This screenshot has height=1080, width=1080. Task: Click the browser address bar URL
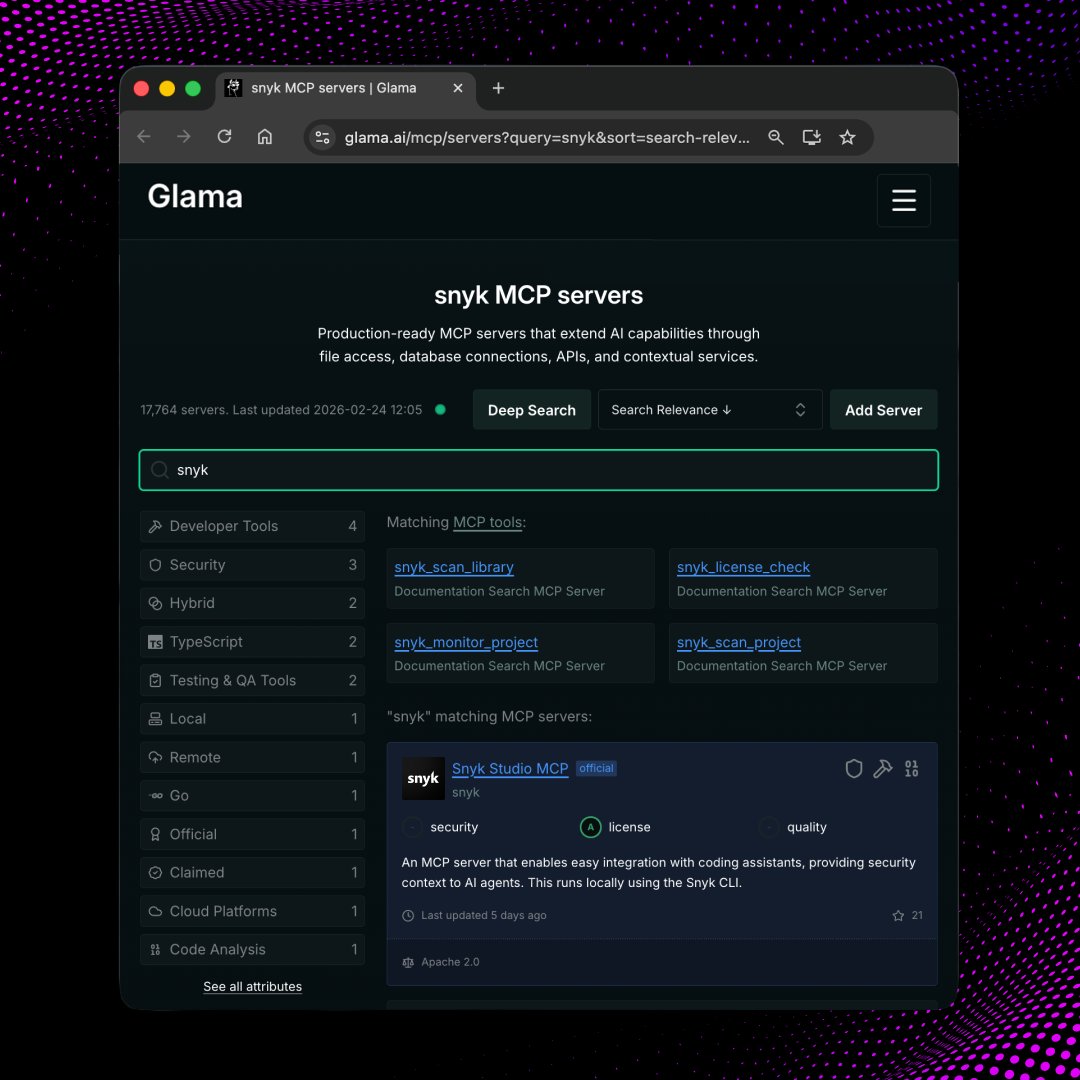click(x=547, y=137)
